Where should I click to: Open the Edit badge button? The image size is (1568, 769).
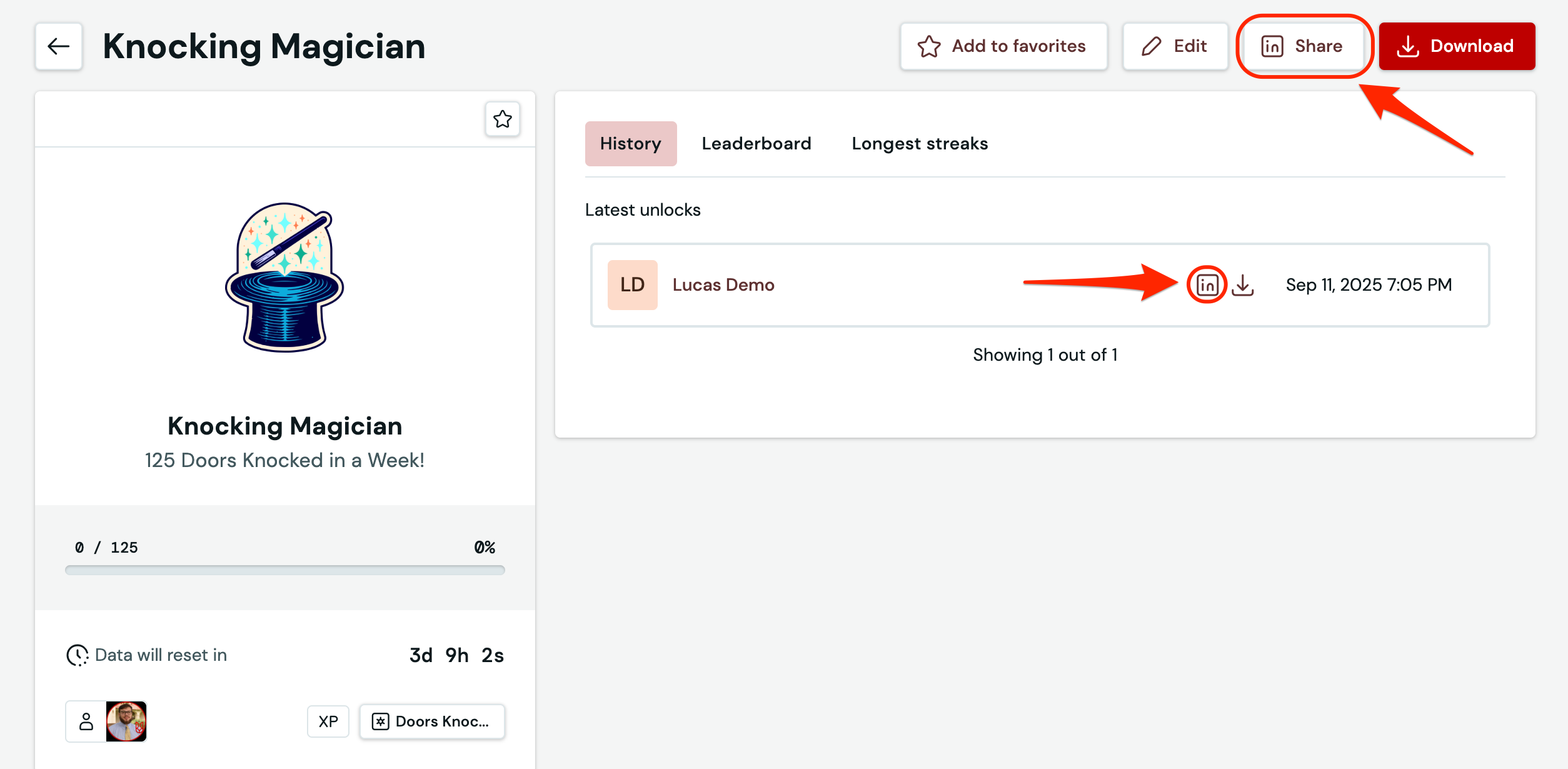click(x=1175, y=46)
